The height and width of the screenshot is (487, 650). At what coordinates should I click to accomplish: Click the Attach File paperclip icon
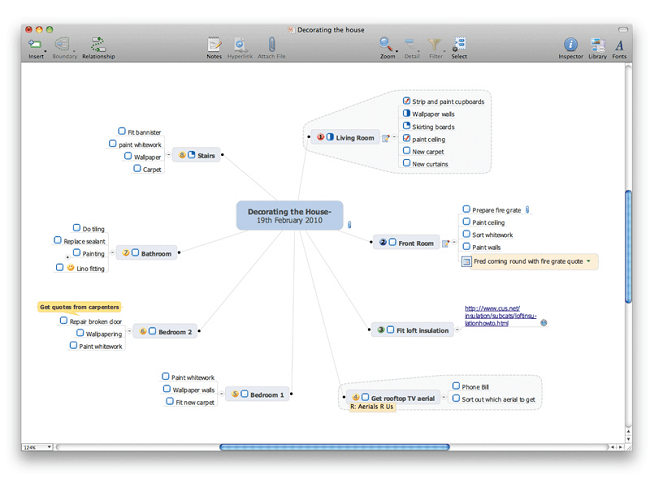point(272,44)
